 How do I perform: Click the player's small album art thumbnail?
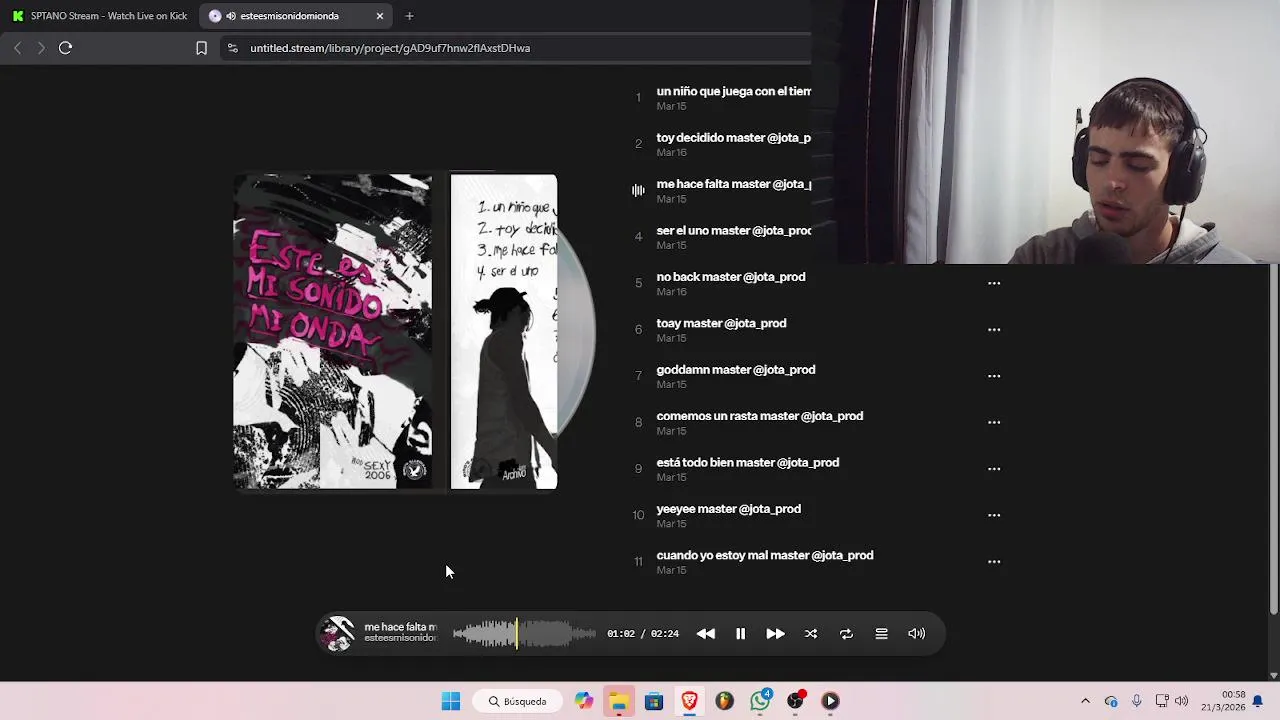point(338,634)
